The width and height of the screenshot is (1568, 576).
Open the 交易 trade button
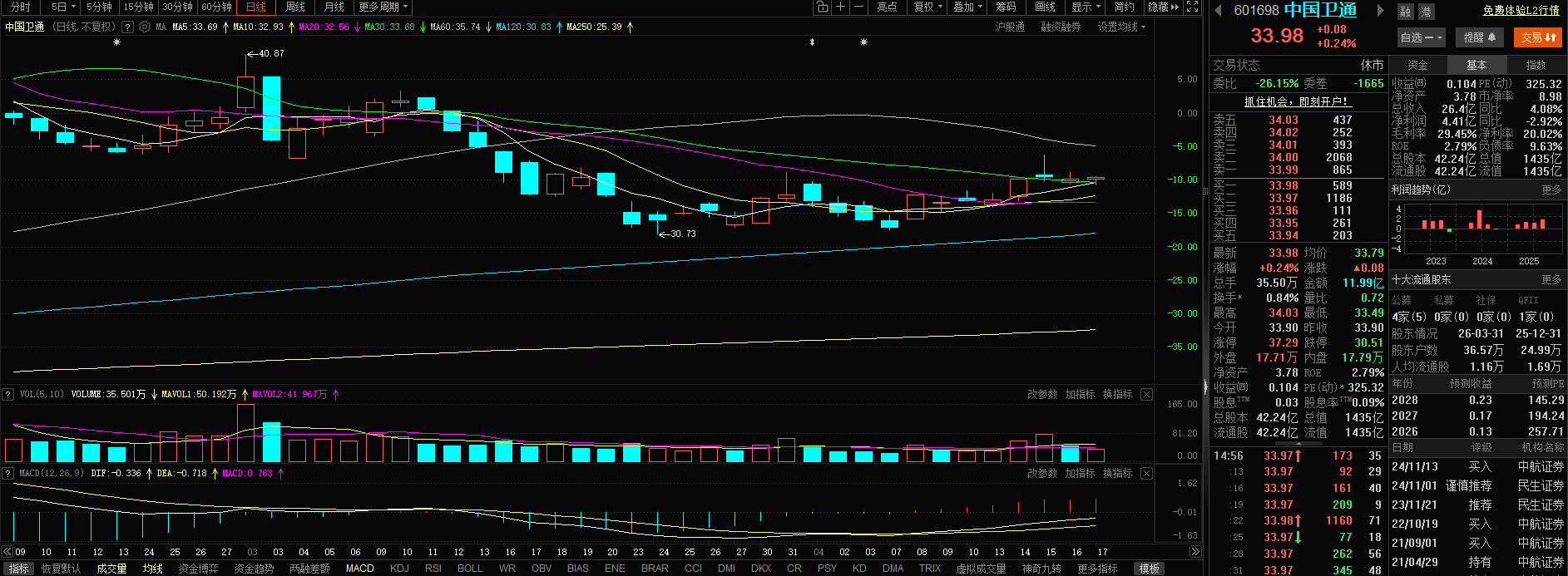(1539, 37)
